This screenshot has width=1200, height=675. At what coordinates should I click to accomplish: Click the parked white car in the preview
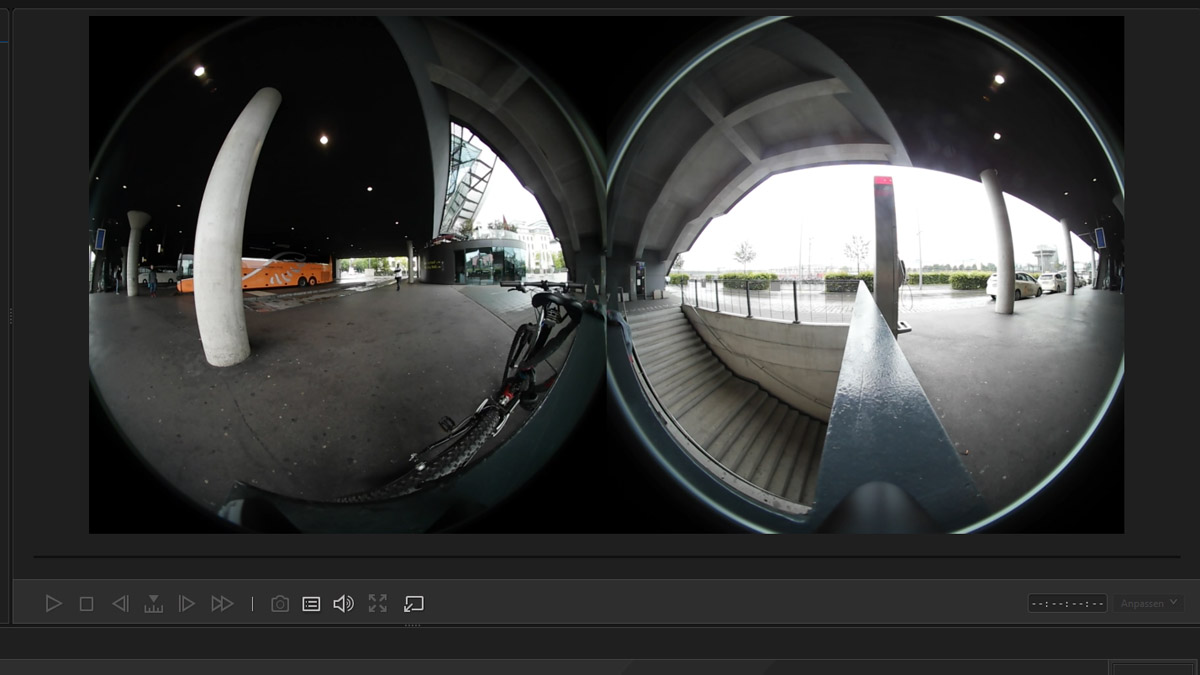pyautogui.click(x=1013, y=286)
